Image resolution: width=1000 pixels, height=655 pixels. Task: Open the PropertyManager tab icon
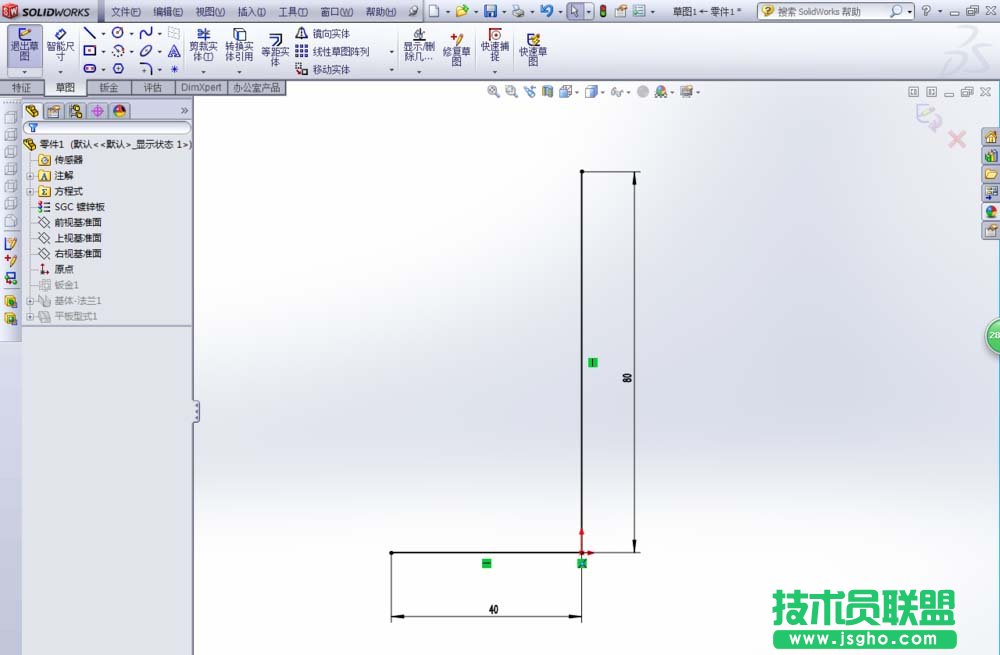point(54,111)
